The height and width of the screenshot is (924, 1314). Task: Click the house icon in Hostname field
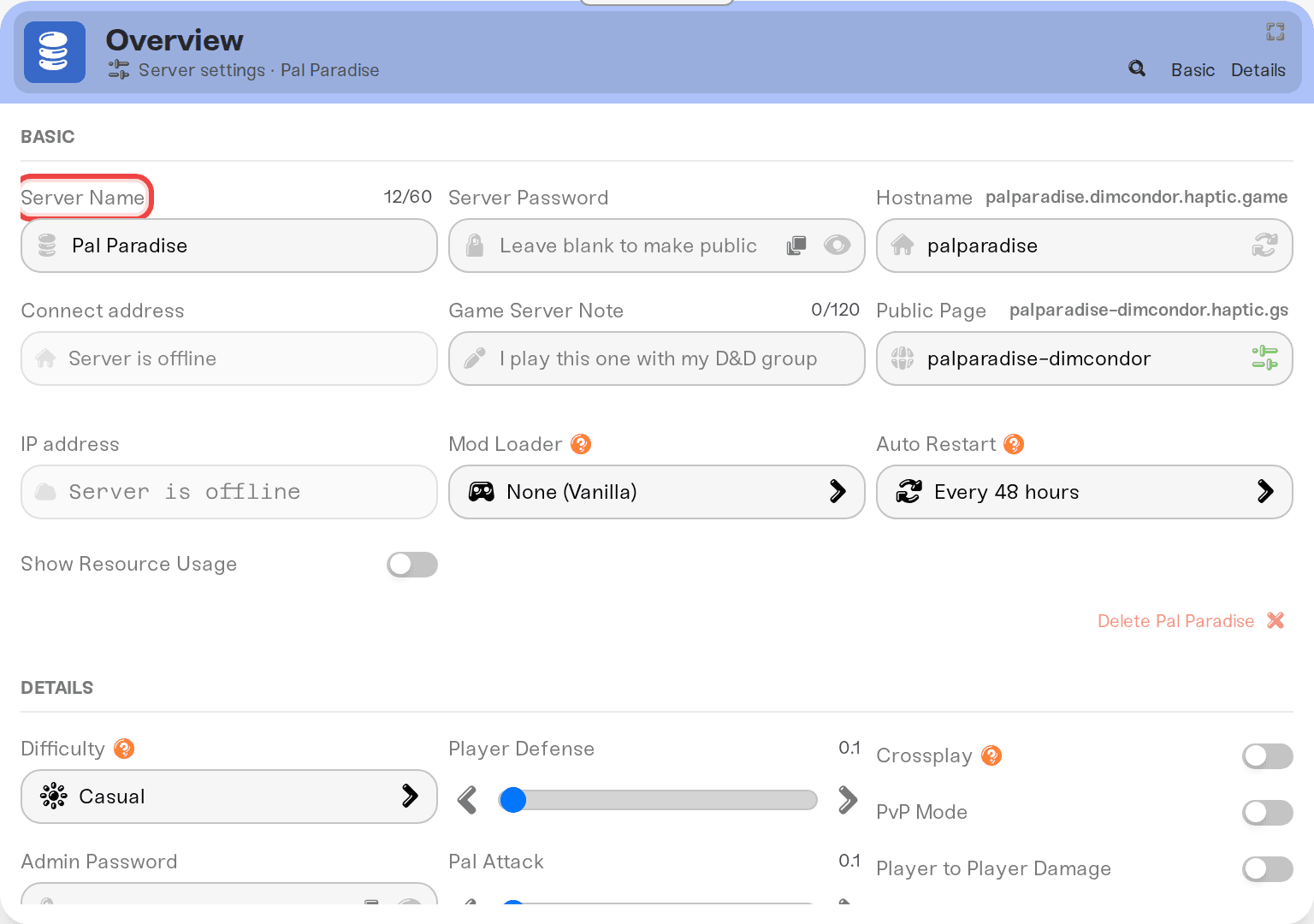coord(903,246)
